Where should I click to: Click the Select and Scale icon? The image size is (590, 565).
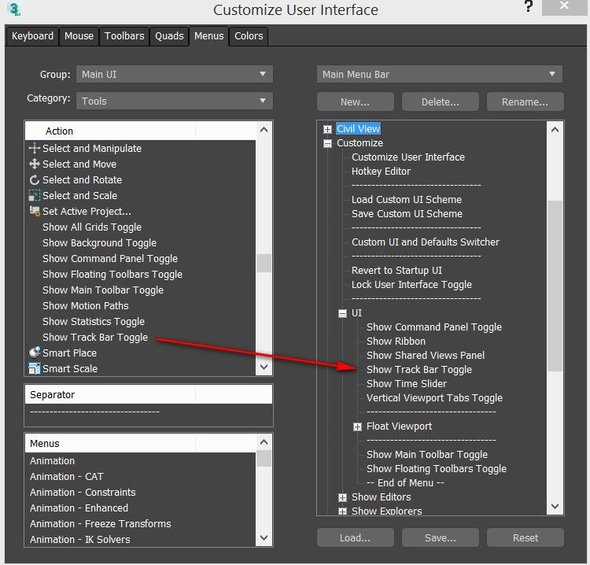tap(34, 196)
